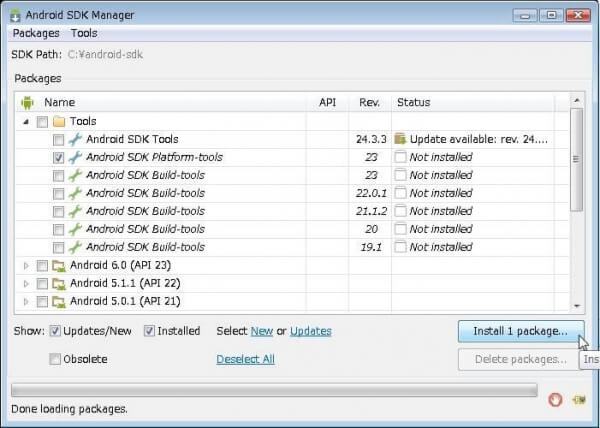Click the 24.3.3 revision cell
The height and width of the screenshot is (428, 600).
[371, 139]
